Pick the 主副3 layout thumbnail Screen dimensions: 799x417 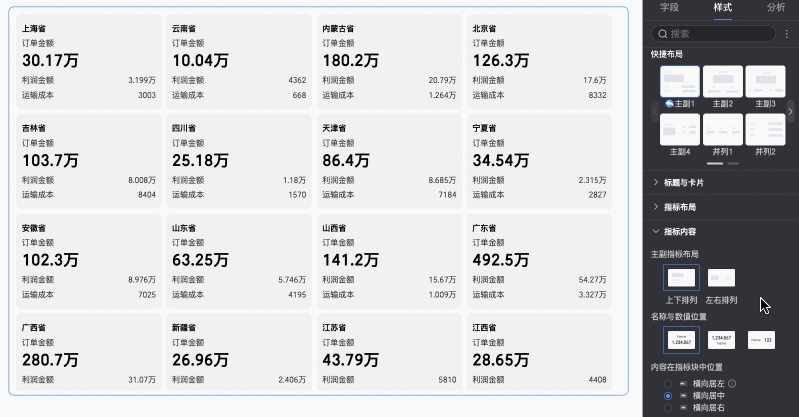coord(765,82)
